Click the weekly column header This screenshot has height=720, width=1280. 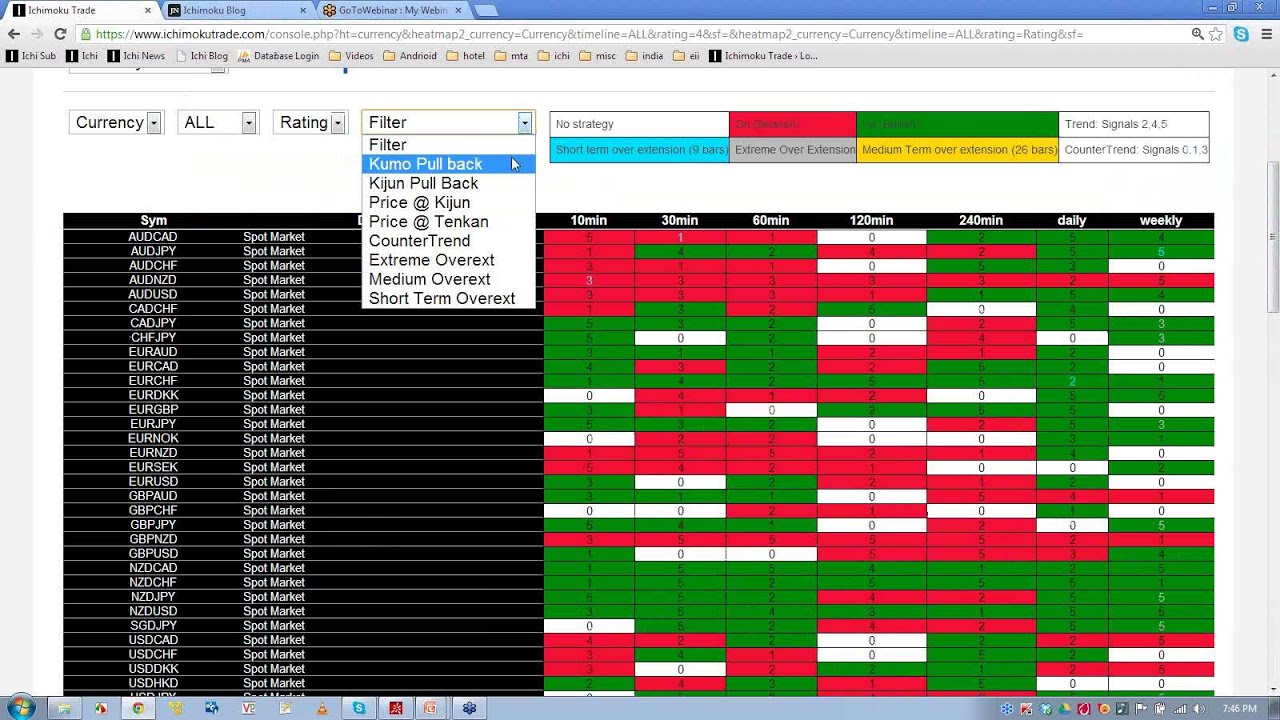(x=1161, y=220)
